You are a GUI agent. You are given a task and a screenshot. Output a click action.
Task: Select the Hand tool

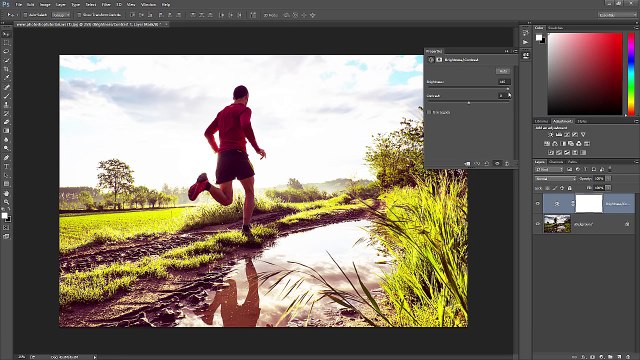tap(6, 193)
